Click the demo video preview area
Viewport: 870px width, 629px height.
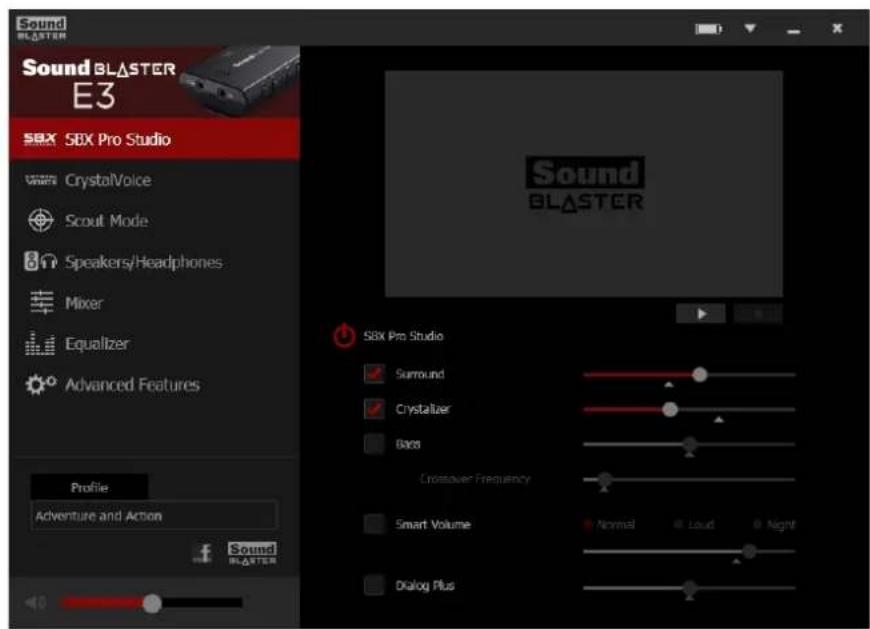(584, 184)
